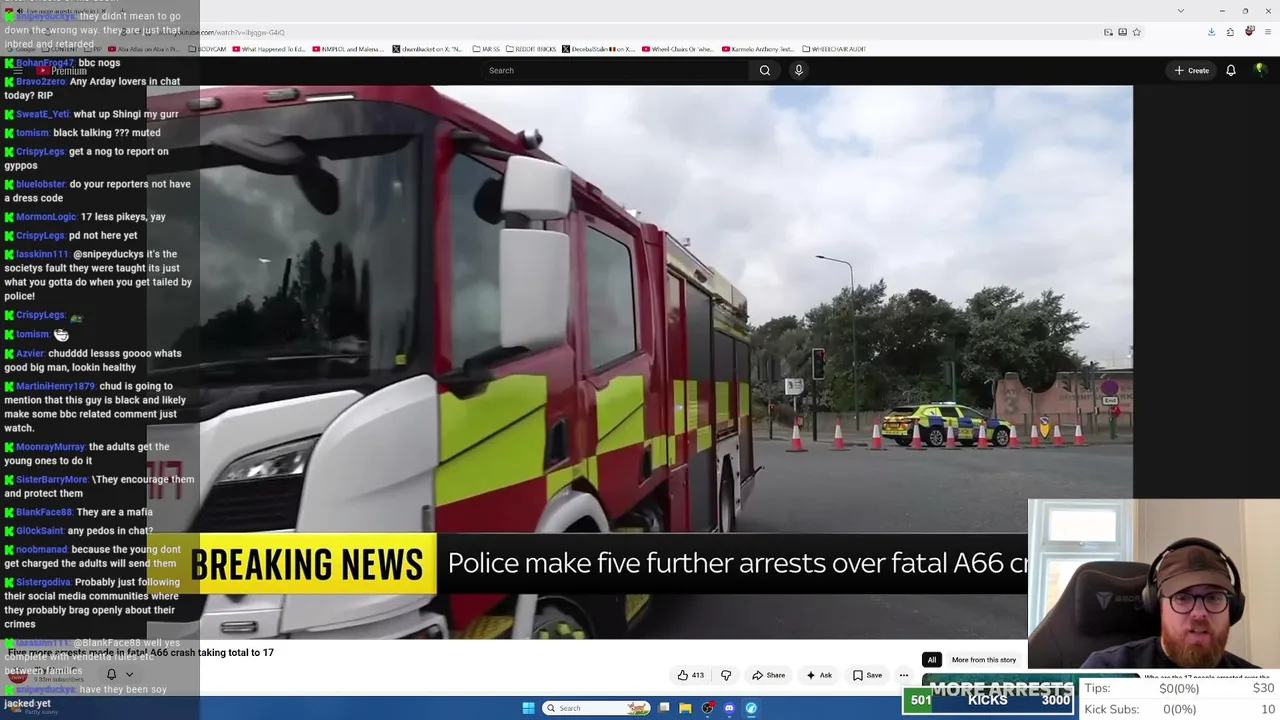Open more actions ellipsis under video
Viewport: 1280px width, 720px height.
click(x=904, y=675)
